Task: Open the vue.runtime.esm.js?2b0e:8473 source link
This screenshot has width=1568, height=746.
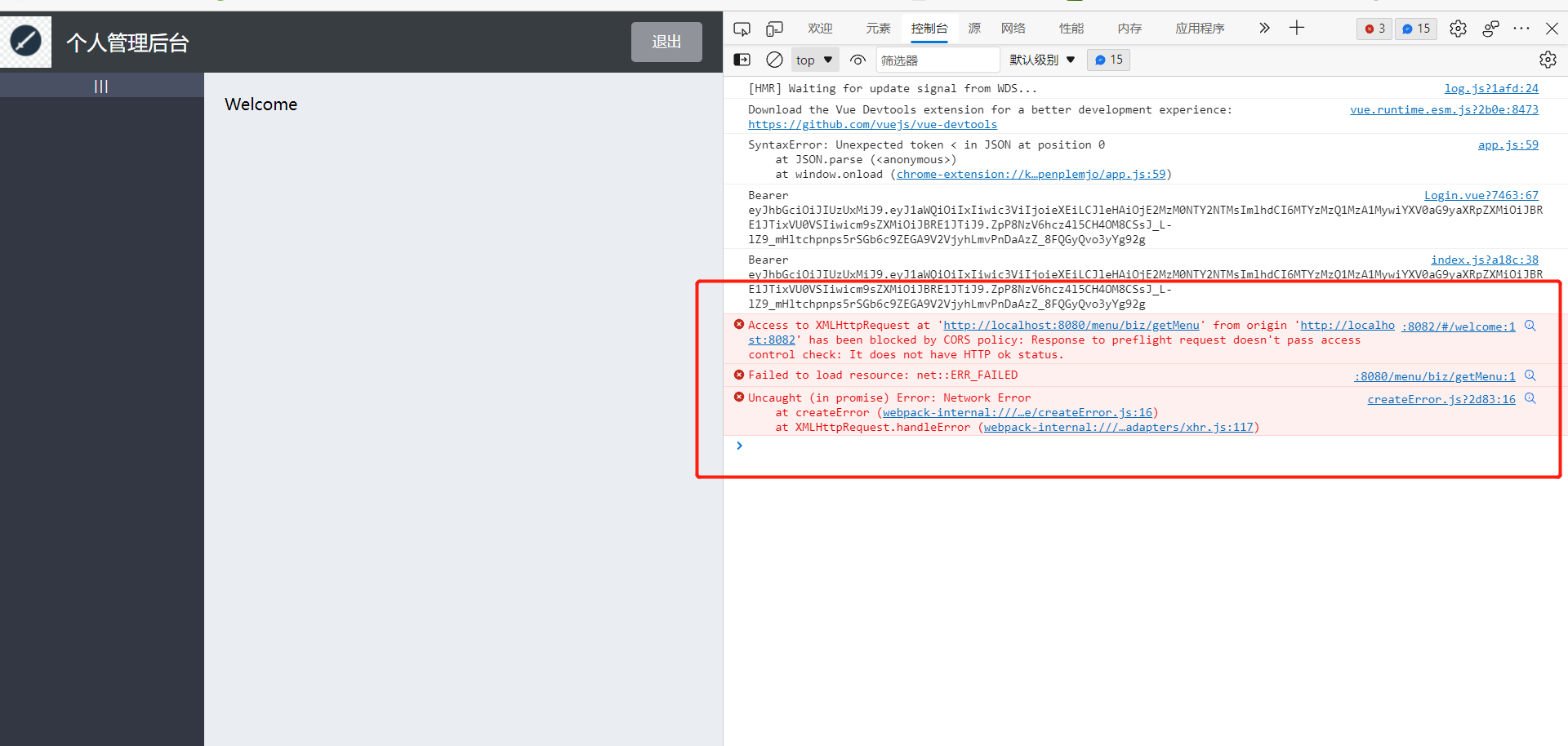Action: point(1444,109)
